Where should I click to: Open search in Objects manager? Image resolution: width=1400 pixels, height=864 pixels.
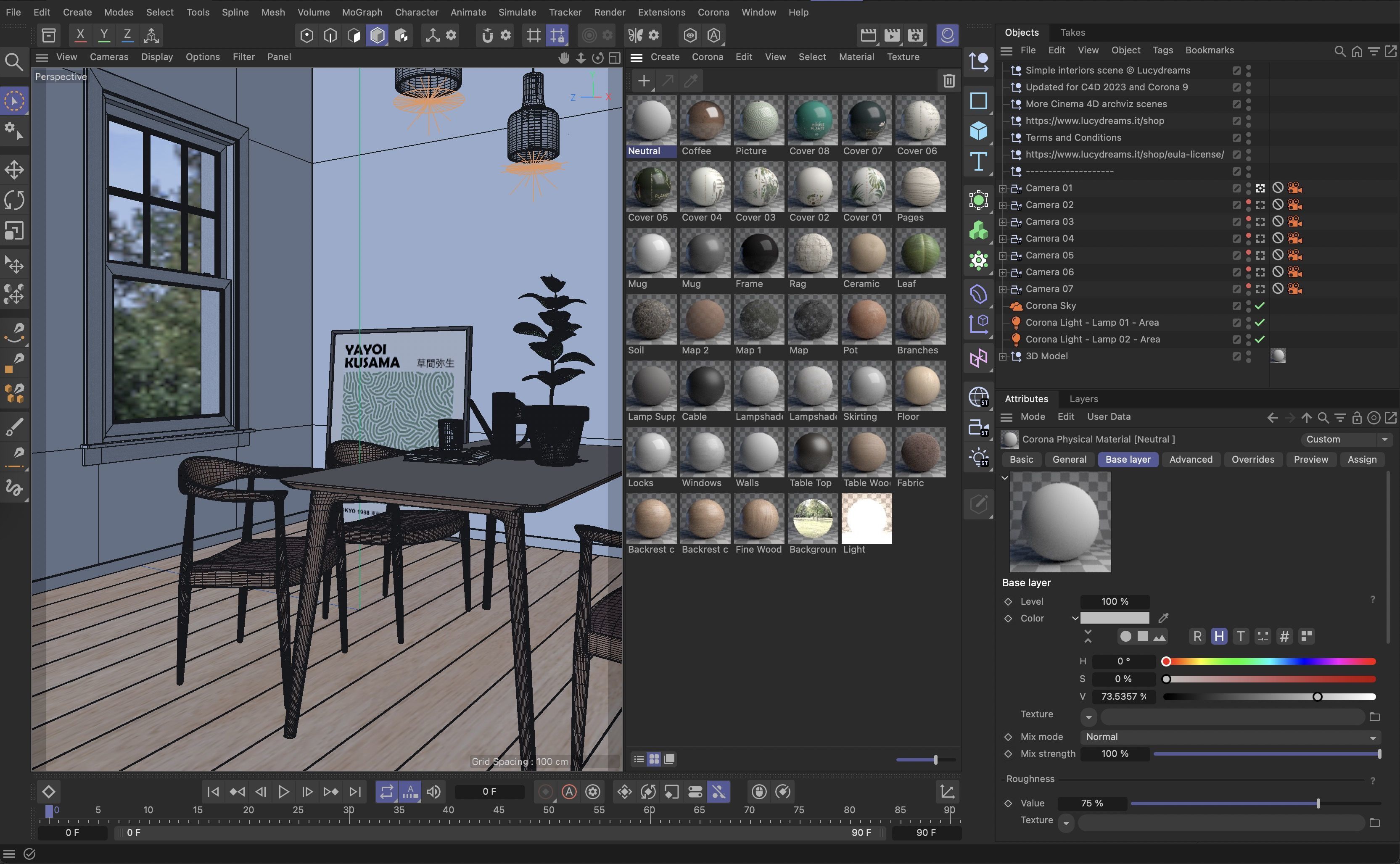(1339, 51)
